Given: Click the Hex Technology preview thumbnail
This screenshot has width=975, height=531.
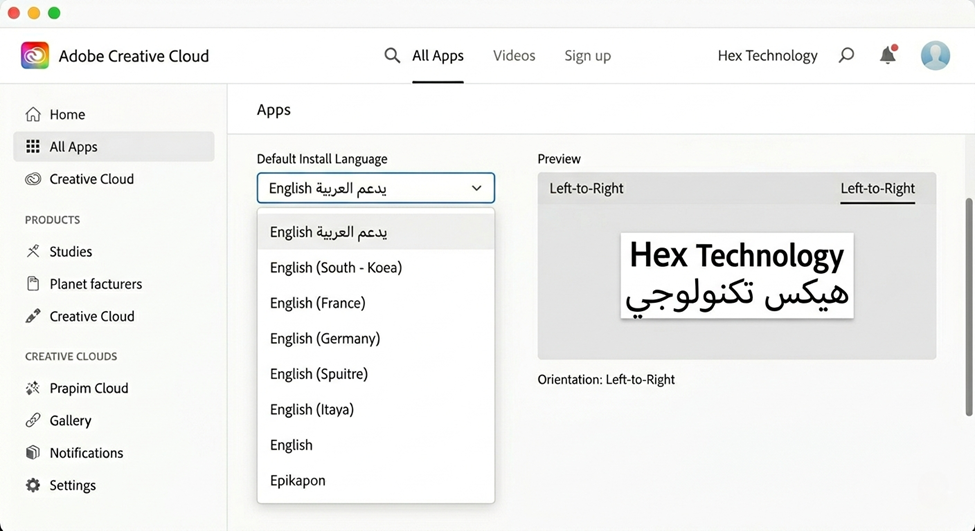Looking at the screenshot, I should click(x=737, y=275).
